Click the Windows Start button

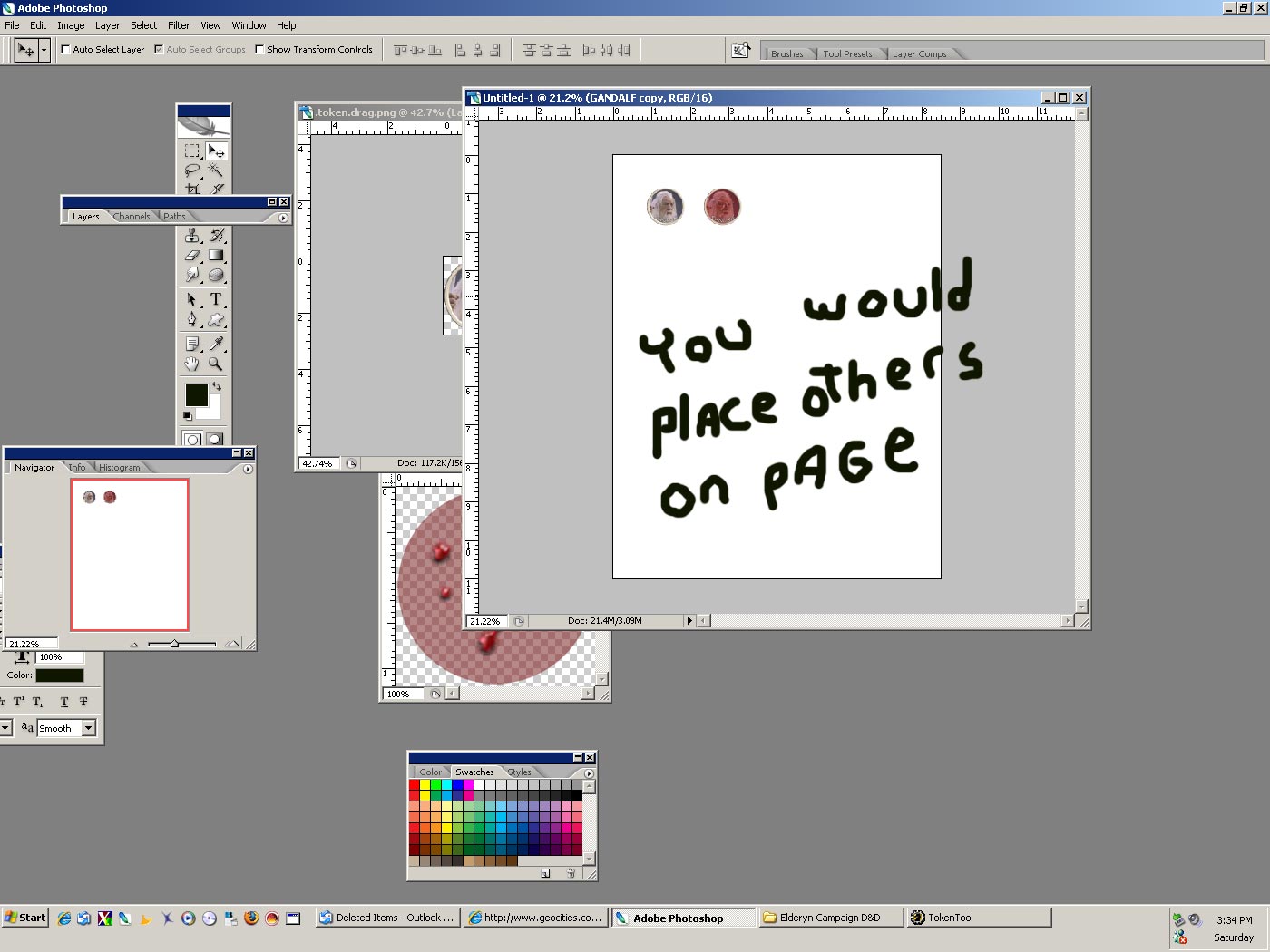25,918
